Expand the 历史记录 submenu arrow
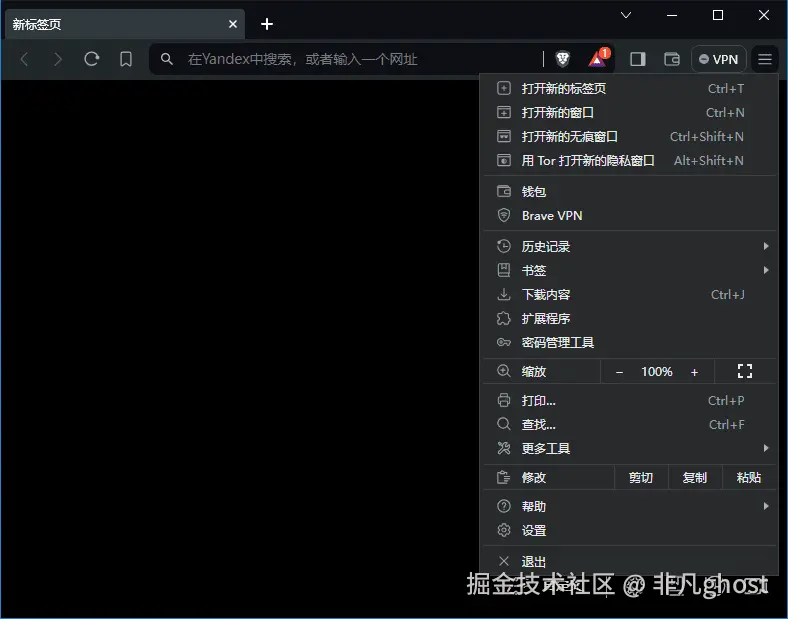The width and height of the screenshot is (788, 619). pos(766,246)
